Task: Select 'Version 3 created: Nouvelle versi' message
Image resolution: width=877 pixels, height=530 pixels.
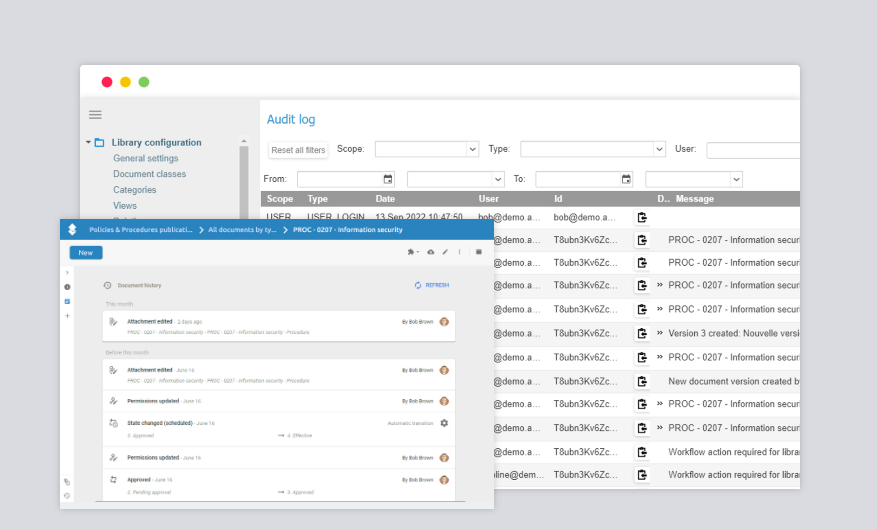Action: point(734,333)
